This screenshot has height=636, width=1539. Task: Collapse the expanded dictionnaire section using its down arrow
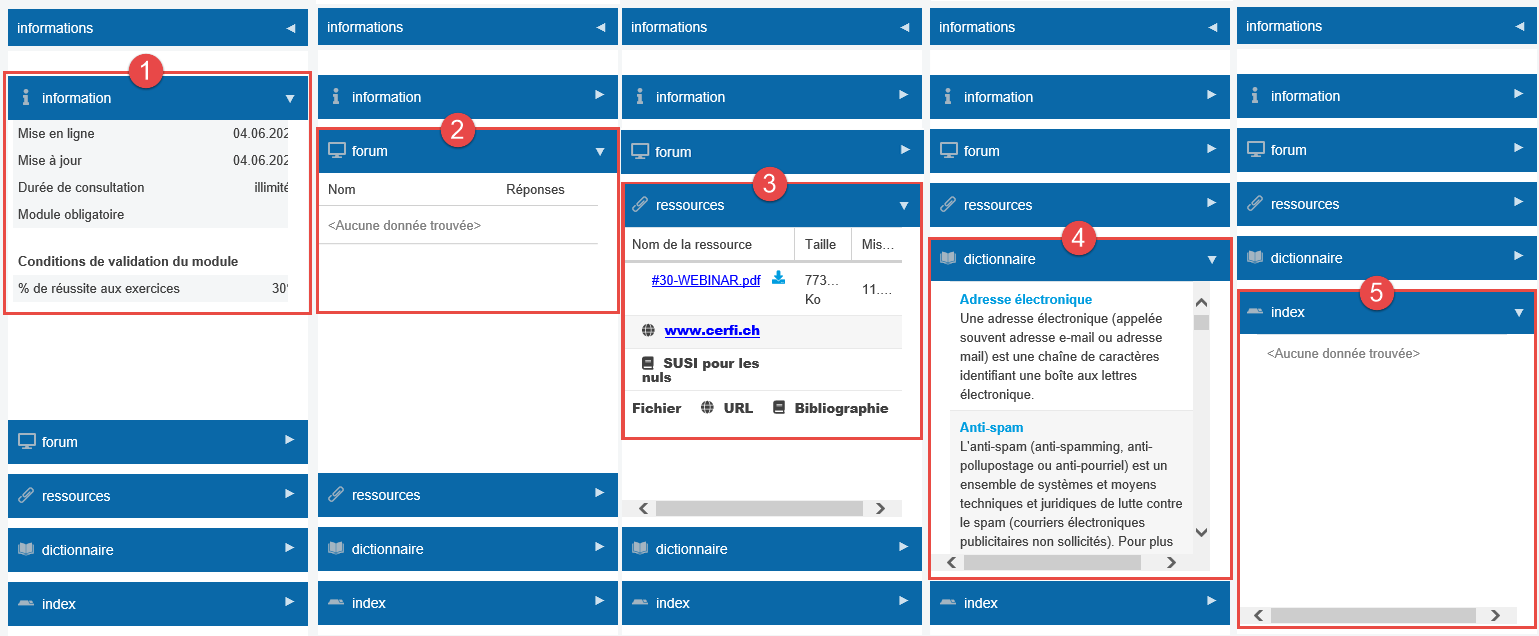click(1212, 259)
